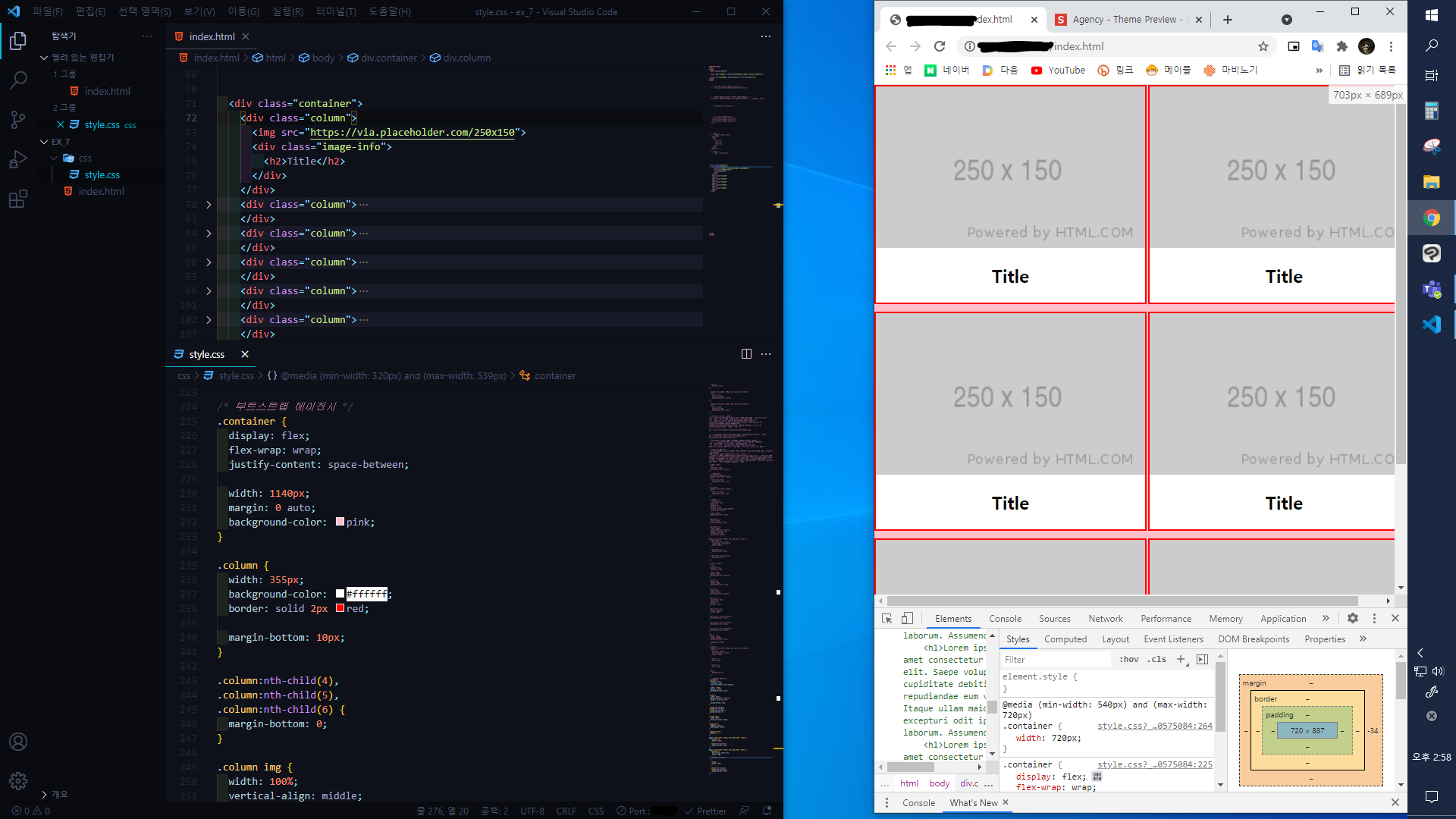Open the 터미널(T) menu
Image resolution: width=1456 pixels, height=819 pixels.
point(335,11)
